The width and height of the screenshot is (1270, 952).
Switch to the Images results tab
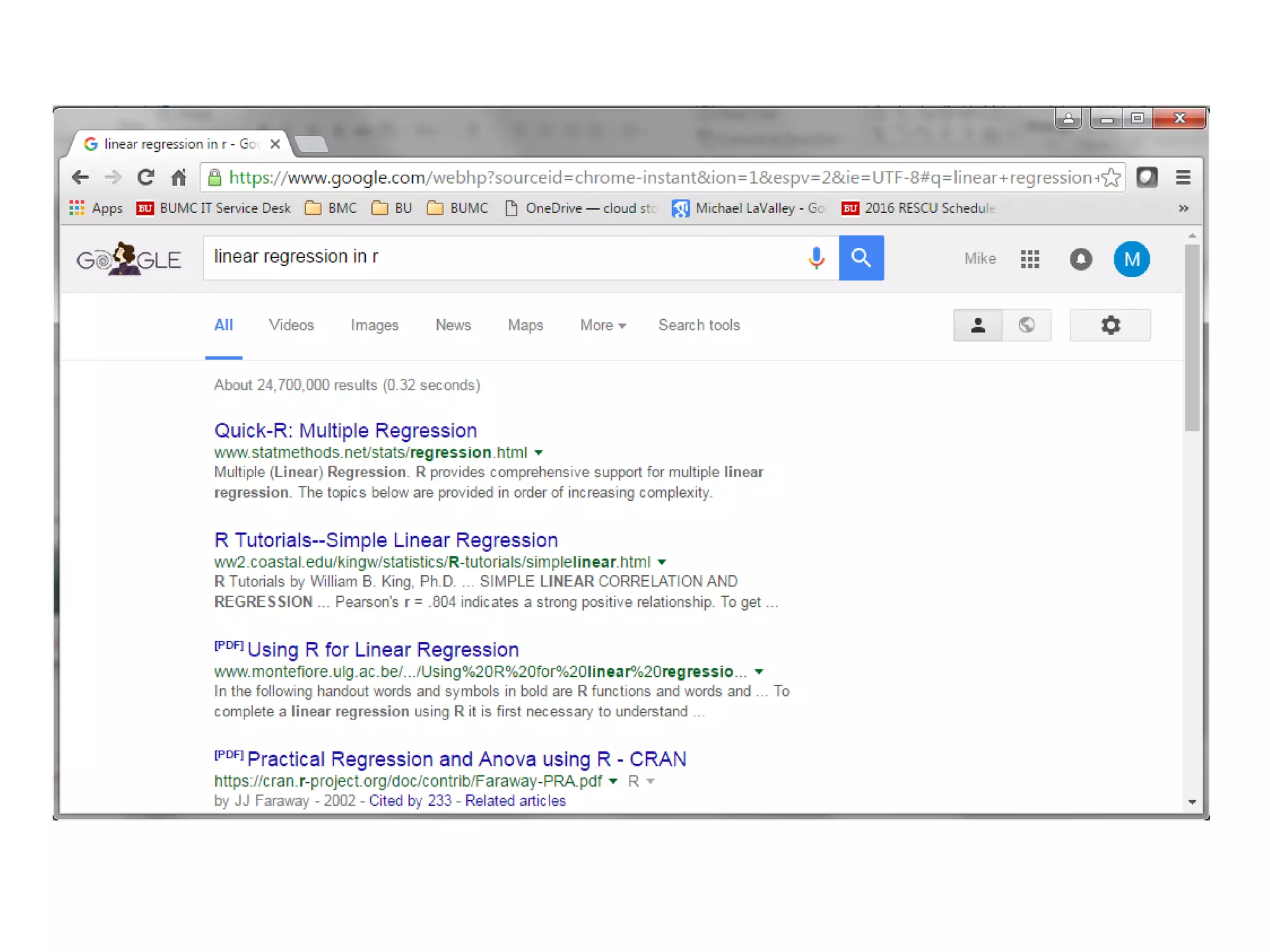coord(374,325)
